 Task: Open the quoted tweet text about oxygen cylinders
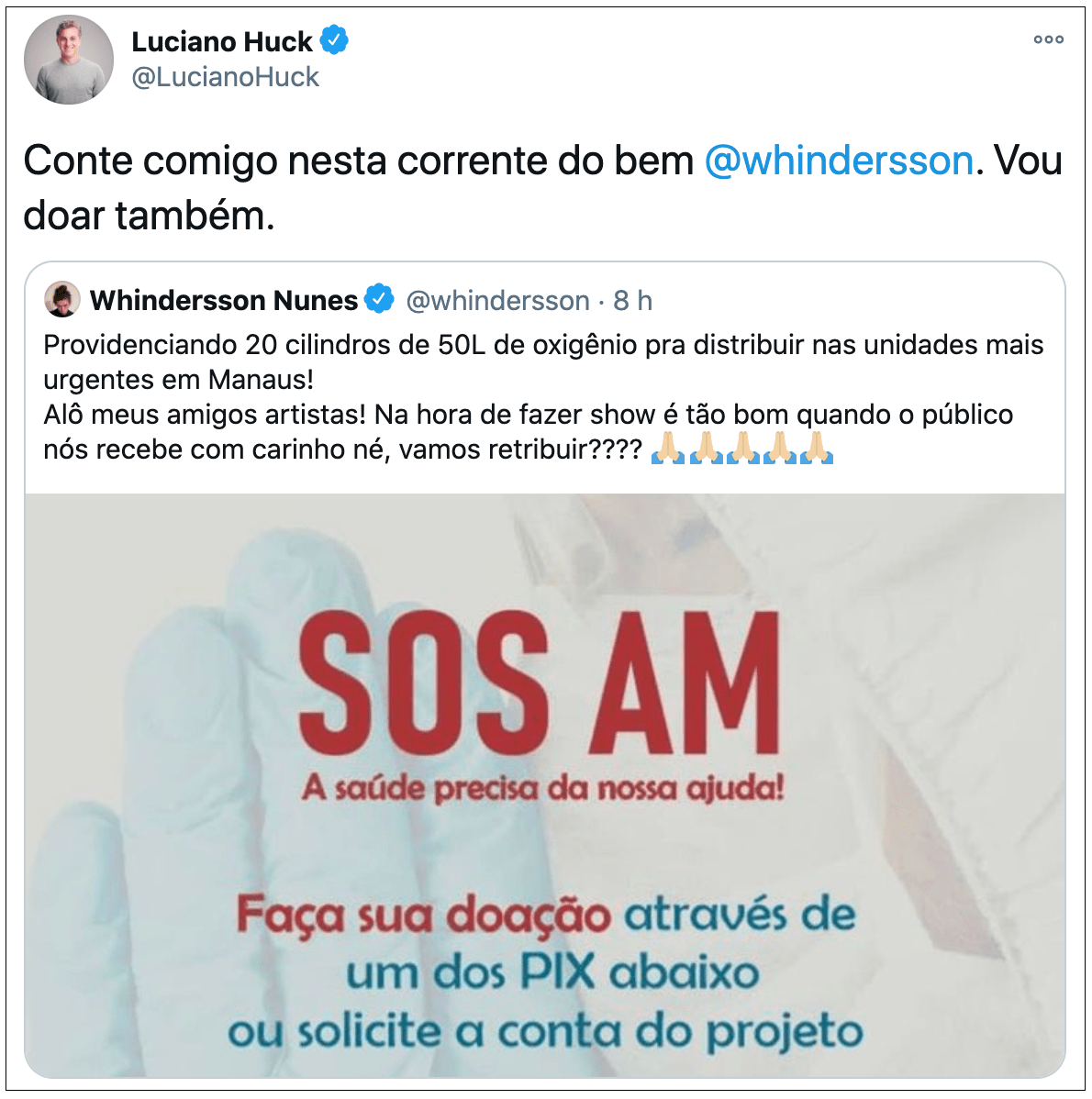[x=543, y=396]
